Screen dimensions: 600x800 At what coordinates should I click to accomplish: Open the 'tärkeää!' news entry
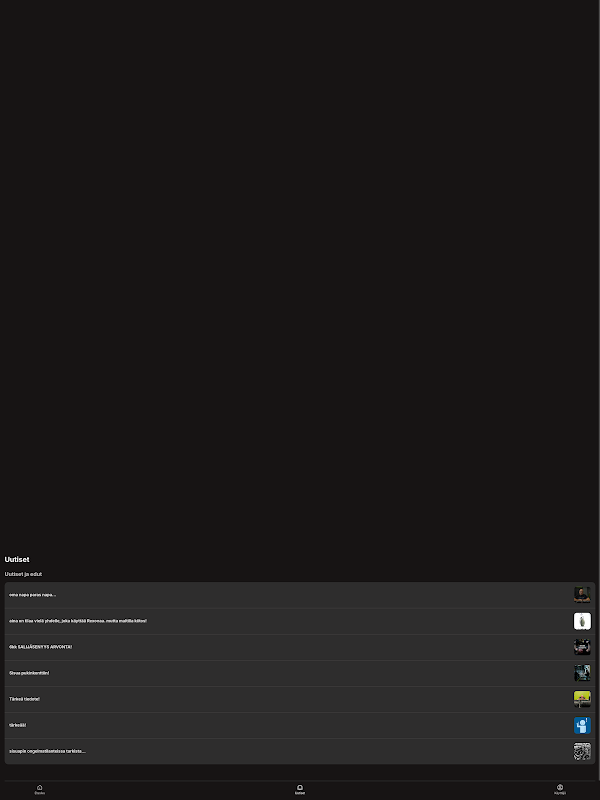(x=300, y=725)
